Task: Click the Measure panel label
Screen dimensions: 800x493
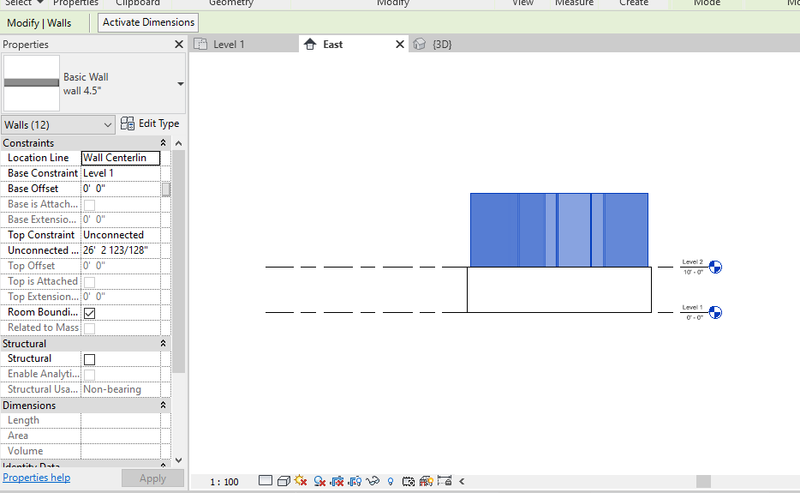Action: [574, 3]
